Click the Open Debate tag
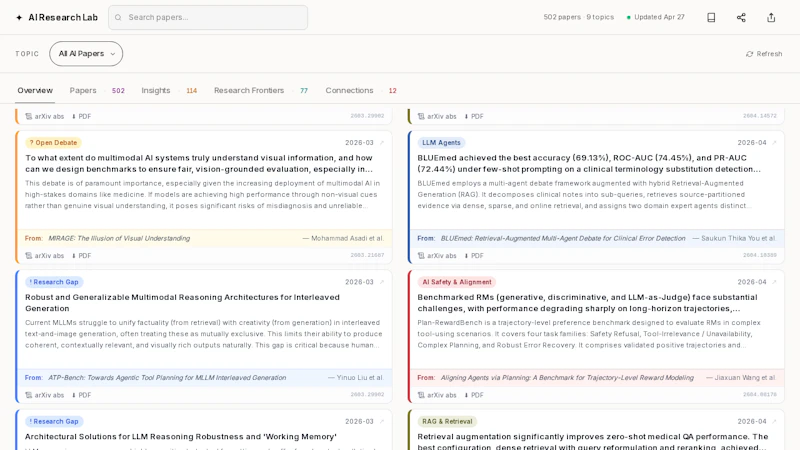 pos(53,143)
